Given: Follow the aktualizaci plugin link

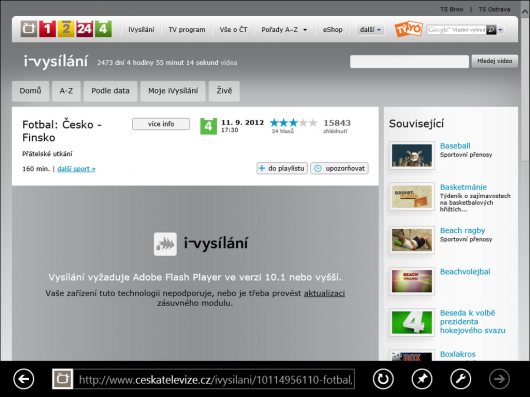Looking at the screenshot, I should point(324,293).
